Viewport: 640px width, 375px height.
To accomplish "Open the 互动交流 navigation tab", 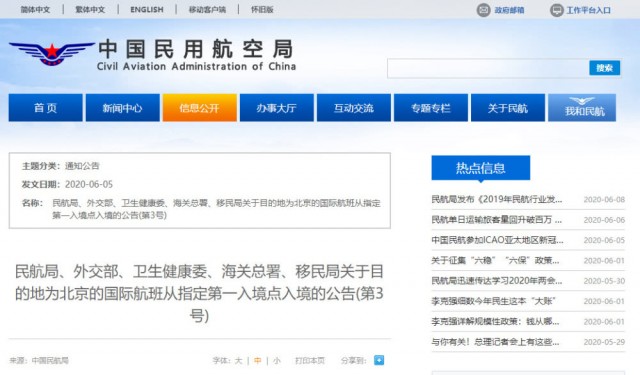I will [354, 108].
